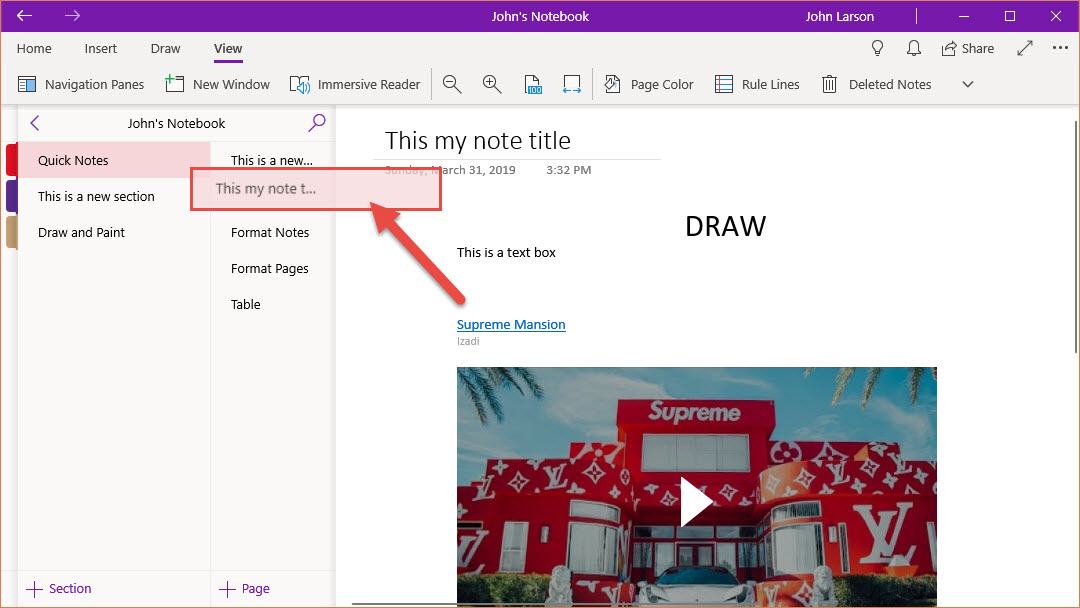Viewport: 1080px width, 608px height.
Task: Switch to the Draw tab
Action: [165, 48]
